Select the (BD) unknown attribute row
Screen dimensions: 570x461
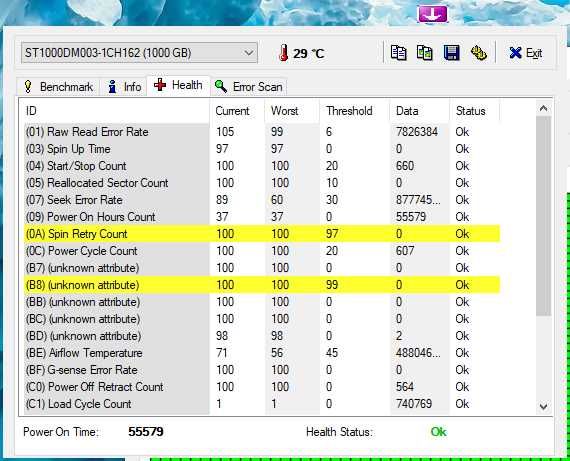pyautogui.click(x=262, y=336)
